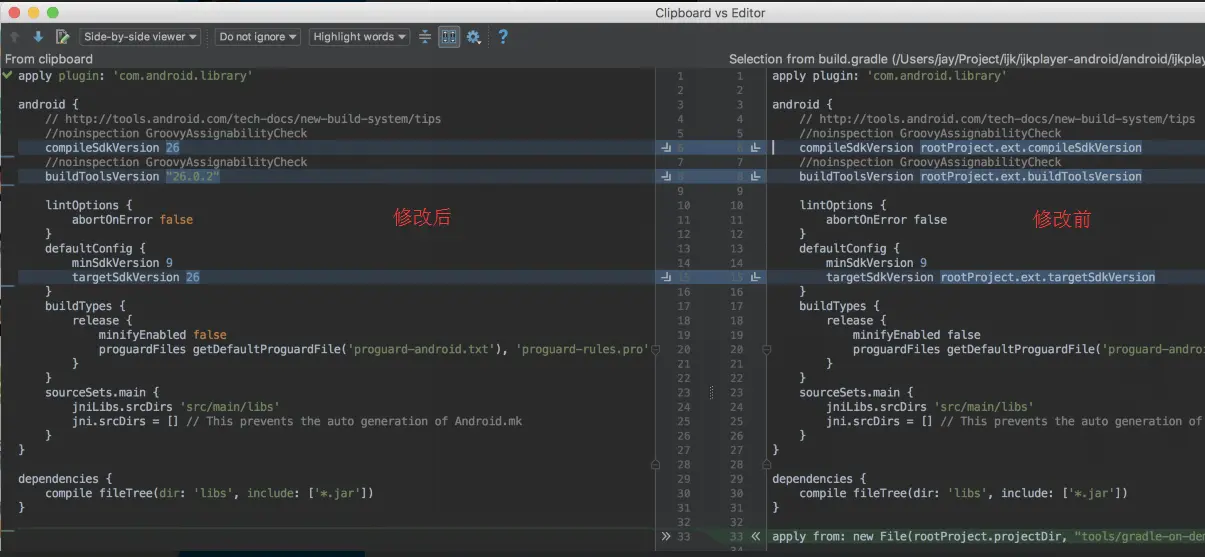Click the tools.android.com URL comment in left pane
Screen dimensions: 1205x557
243,119
